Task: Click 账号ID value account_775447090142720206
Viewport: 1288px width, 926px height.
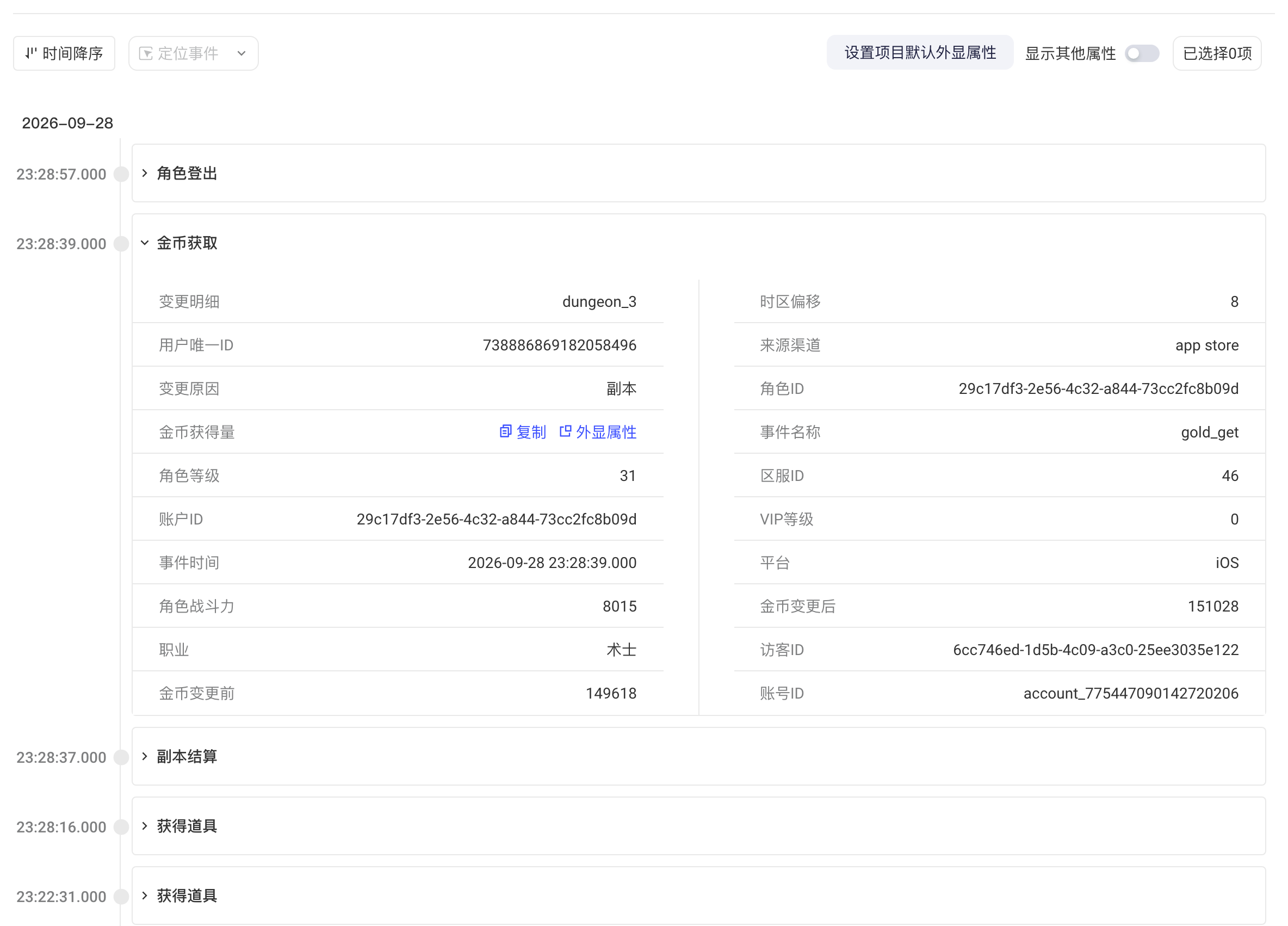Action: tap(1131, 694)
